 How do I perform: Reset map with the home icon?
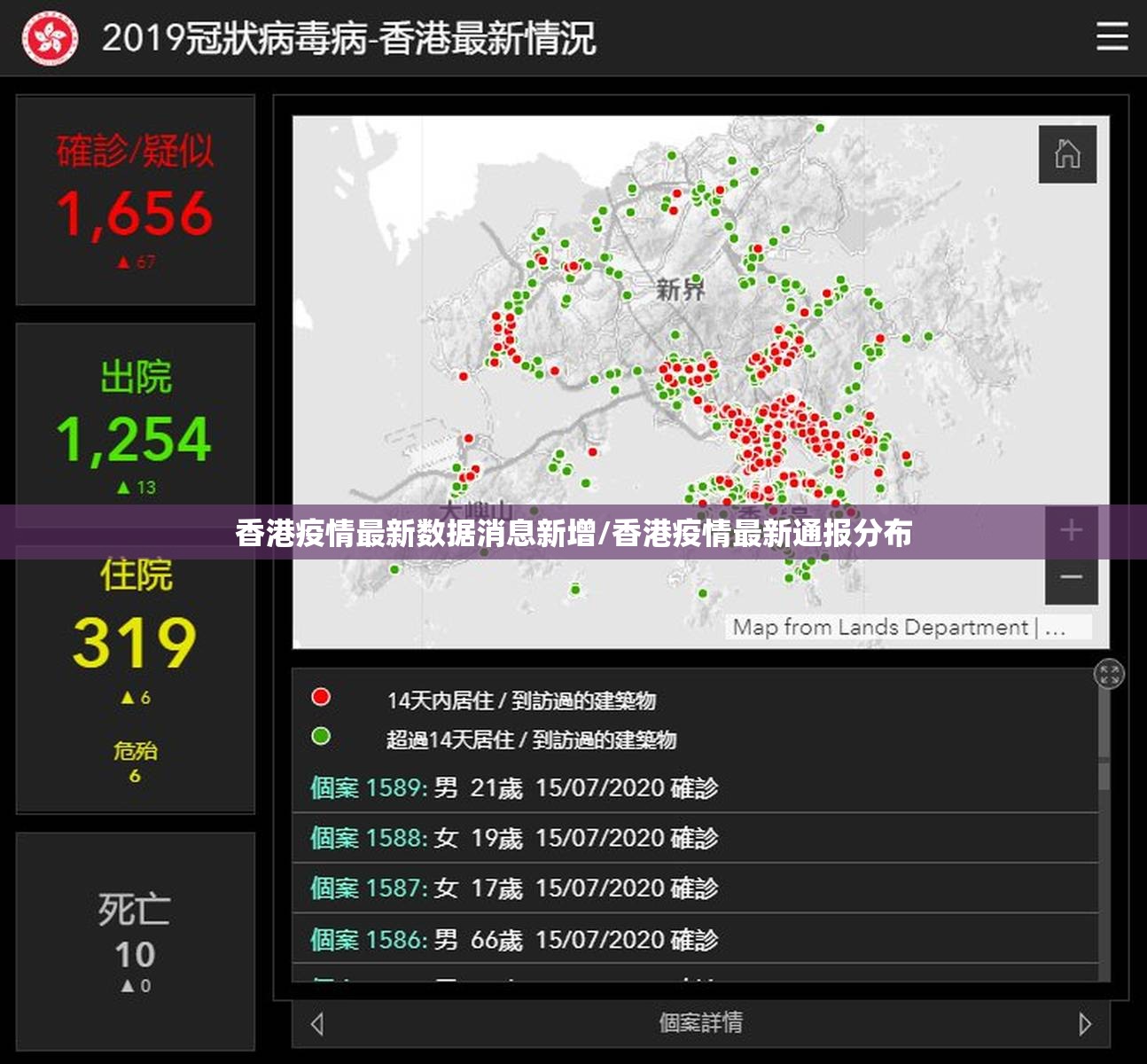click(x=1067, y=154)
